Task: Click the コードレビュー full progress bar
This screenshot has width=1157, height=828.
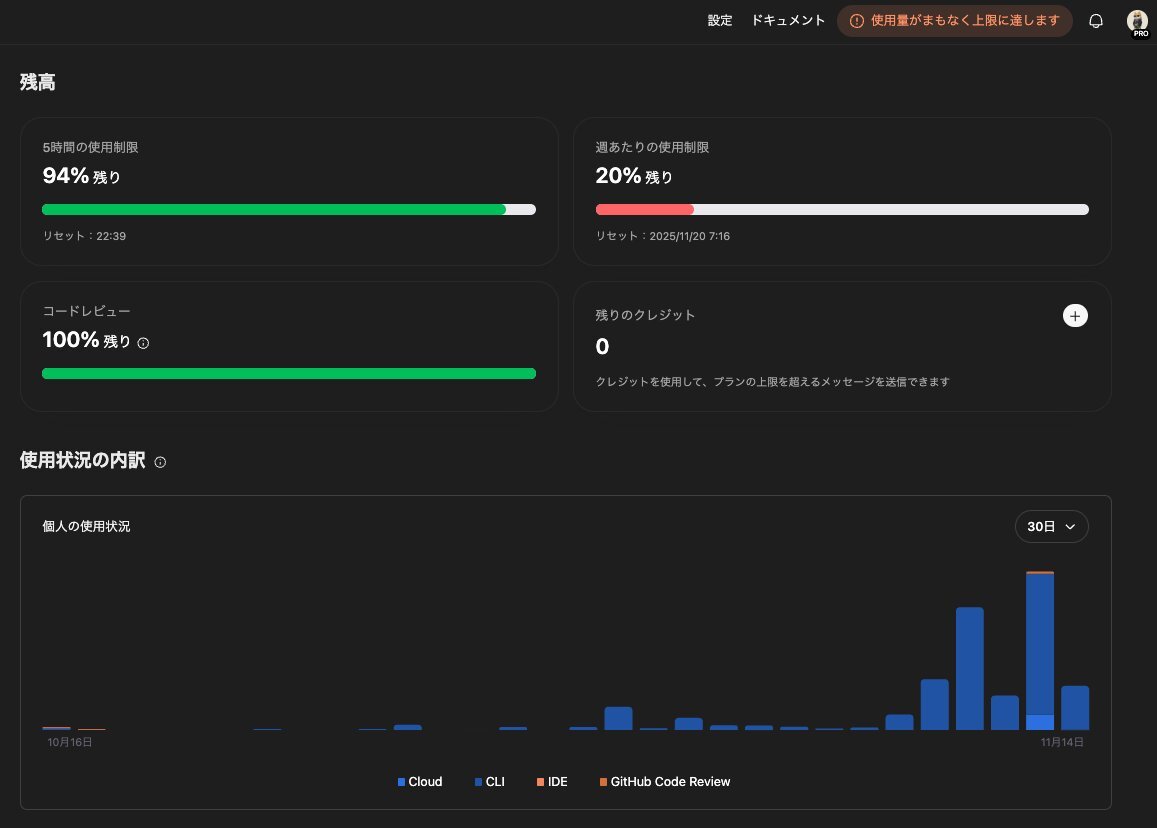Action: tap(288, 374)
